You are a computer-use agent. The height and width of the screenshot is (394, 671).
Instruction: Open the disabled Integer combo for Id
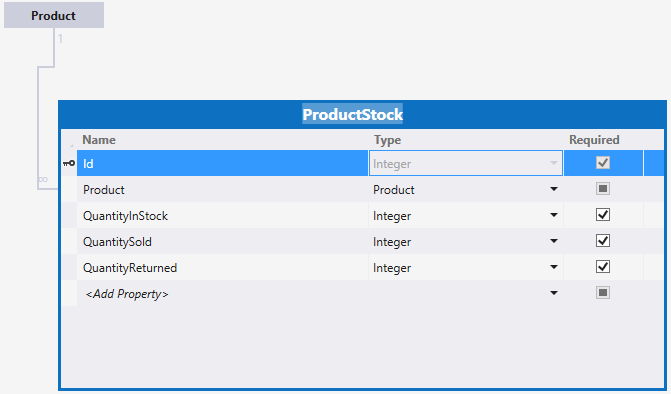(x=466, y=163)
